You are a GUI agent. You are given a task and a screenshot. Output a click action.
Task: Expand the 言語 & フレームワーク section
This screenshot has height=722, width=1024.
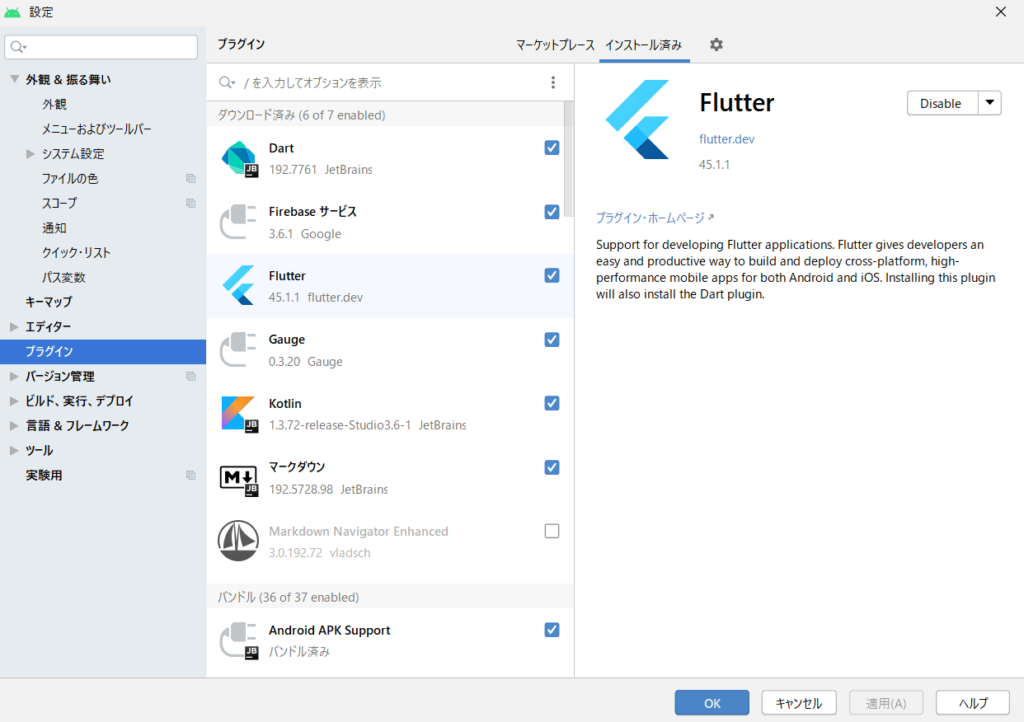coord(14,426)
